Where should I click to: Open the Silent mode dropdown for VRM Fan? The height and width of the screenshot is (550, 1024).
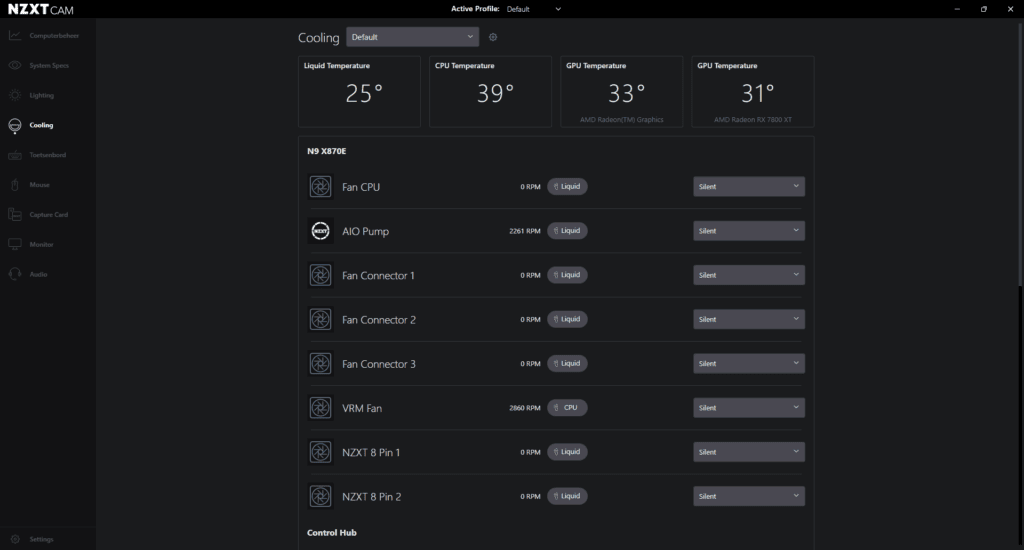pos(748,408)
